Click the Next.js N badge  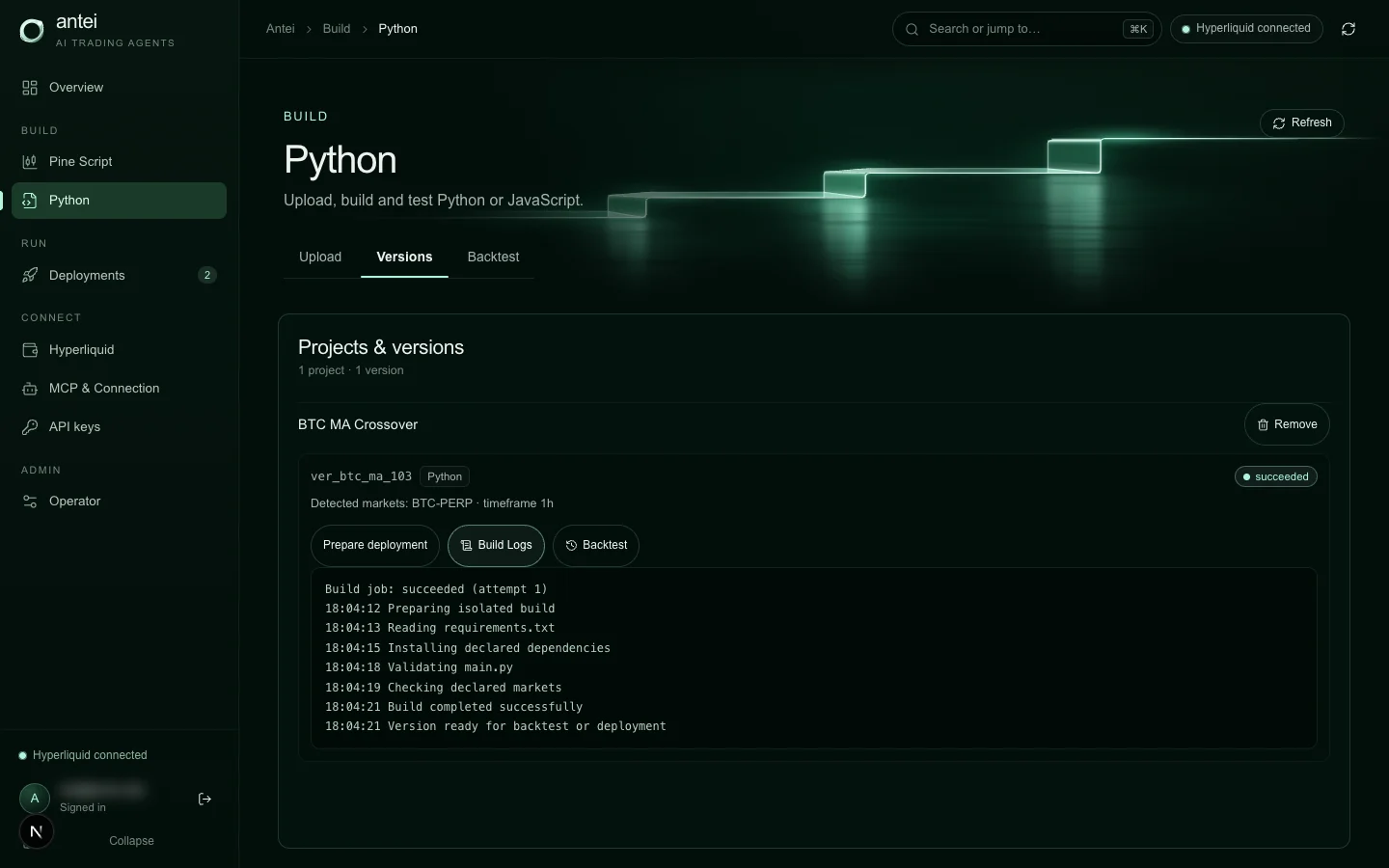[x=37, y=831]
